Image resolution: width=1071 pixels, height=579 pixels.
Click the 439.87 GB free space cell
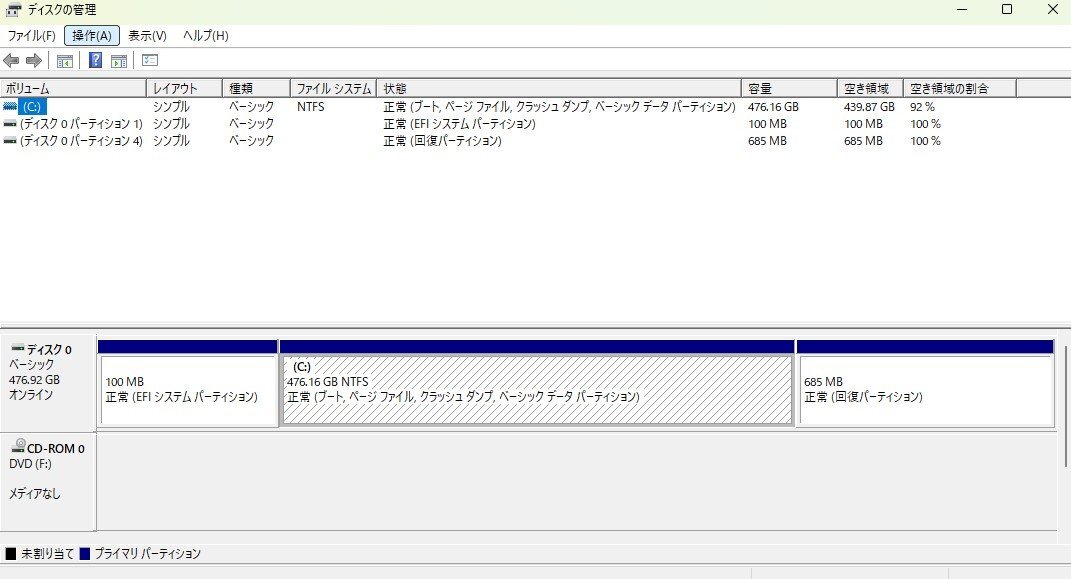coord(869,107)
